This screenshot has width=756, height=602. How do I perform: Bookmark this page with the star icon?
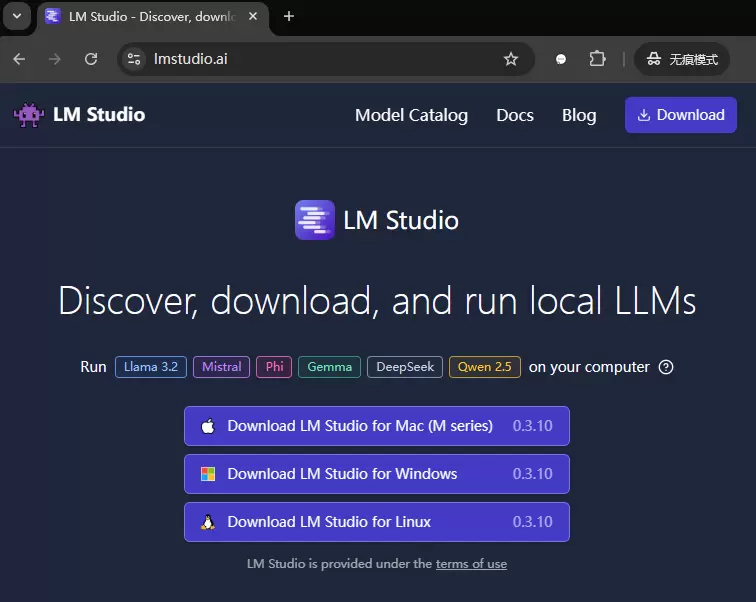pos(511,59)
